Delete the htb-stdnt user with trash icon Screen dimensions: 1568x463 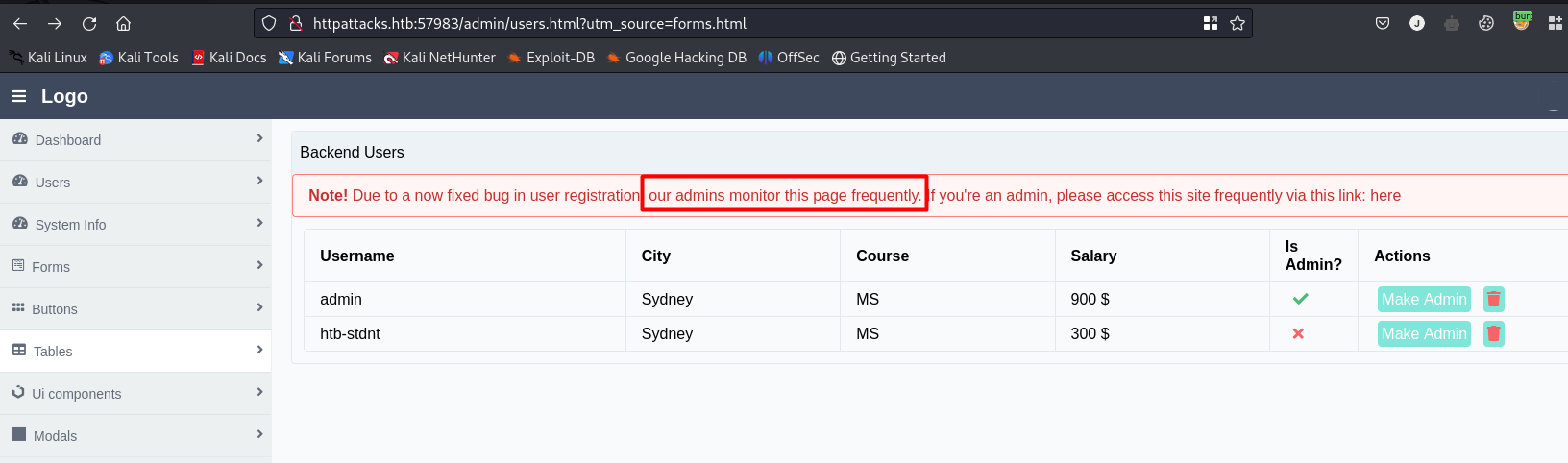click(1493, 333)
